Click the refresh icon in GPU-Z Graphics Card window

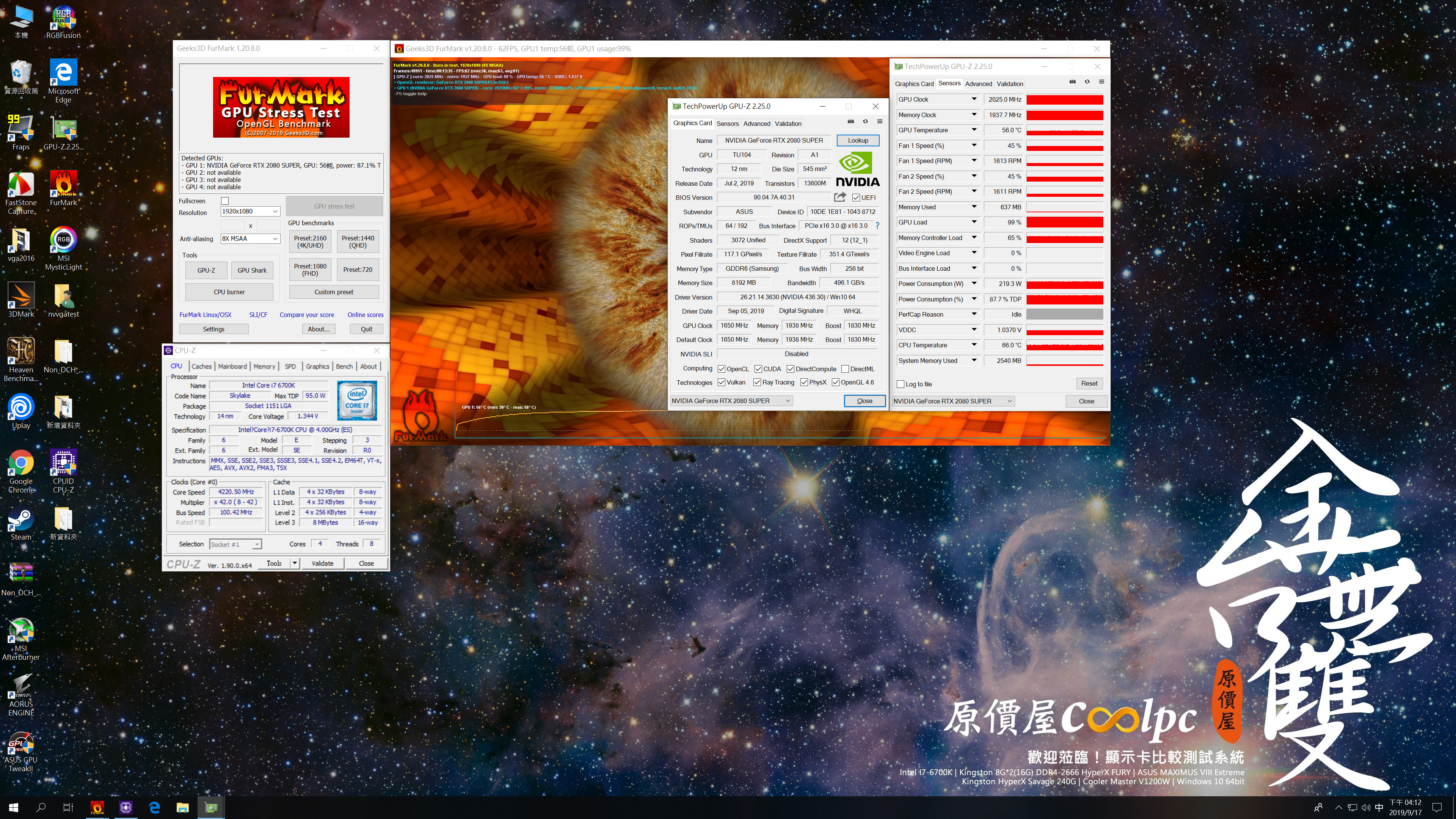pos(865,122)
